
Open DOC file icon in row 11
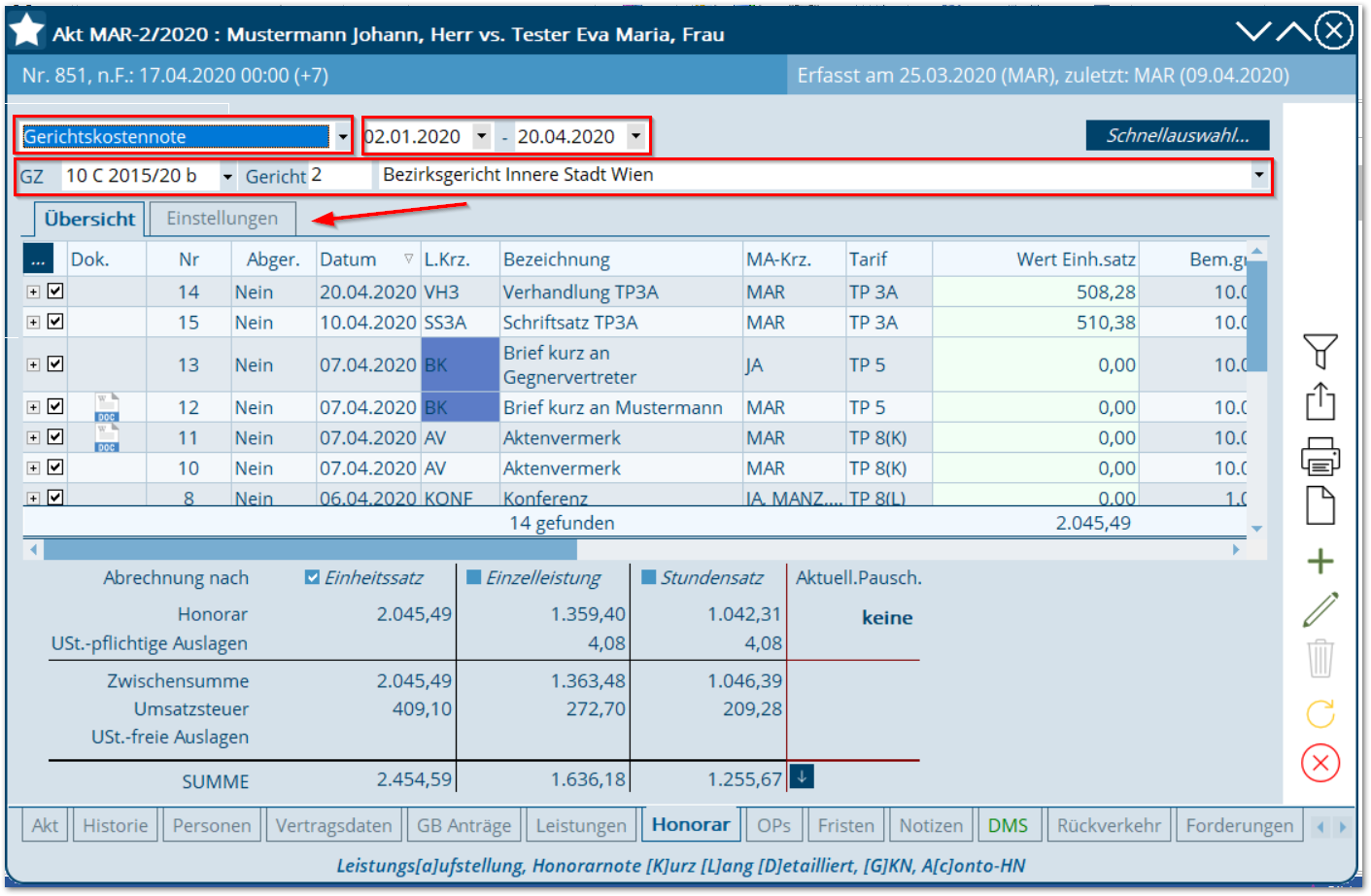(x=107, y=437)
